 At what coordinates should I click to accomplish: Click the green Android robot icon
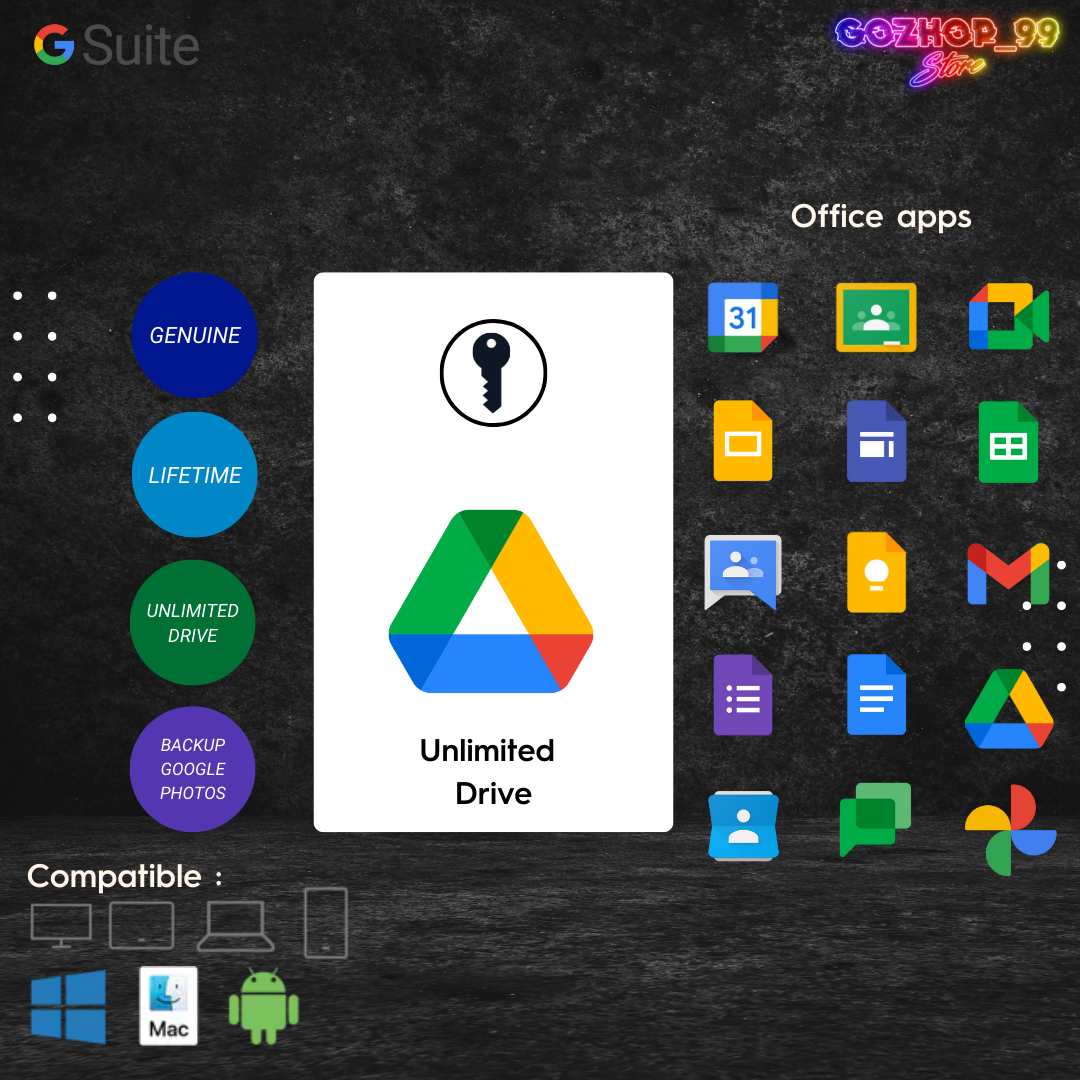264,1006
